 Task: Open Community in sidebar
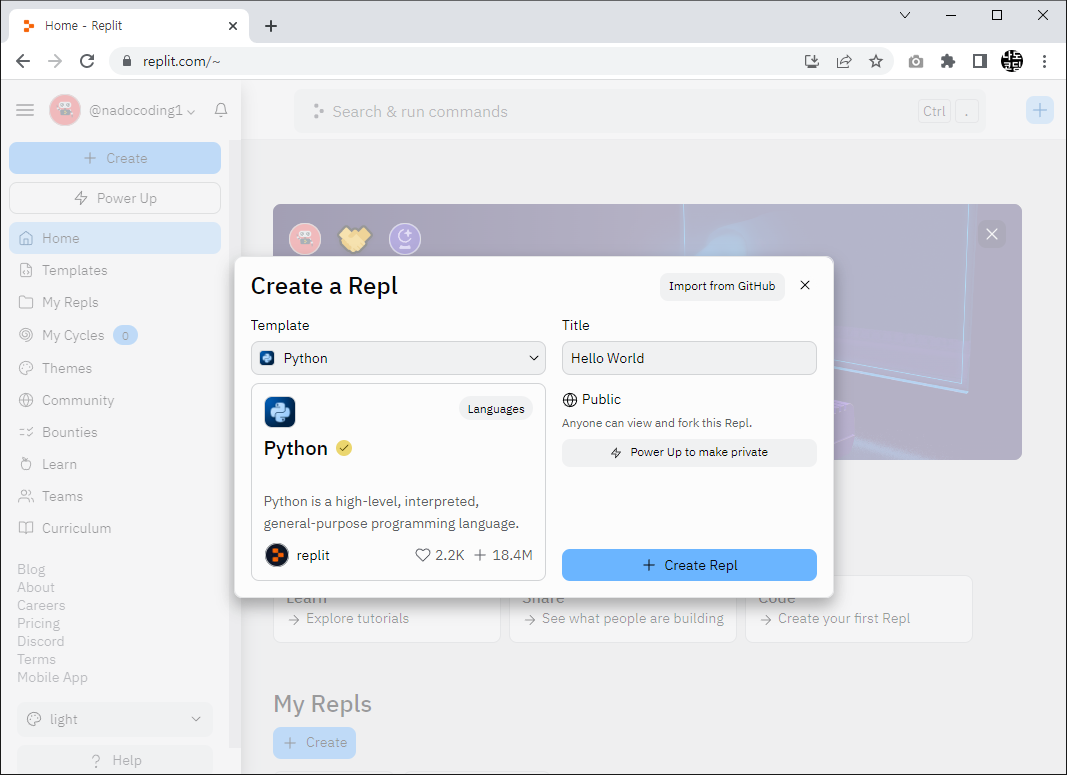[115, 400]
